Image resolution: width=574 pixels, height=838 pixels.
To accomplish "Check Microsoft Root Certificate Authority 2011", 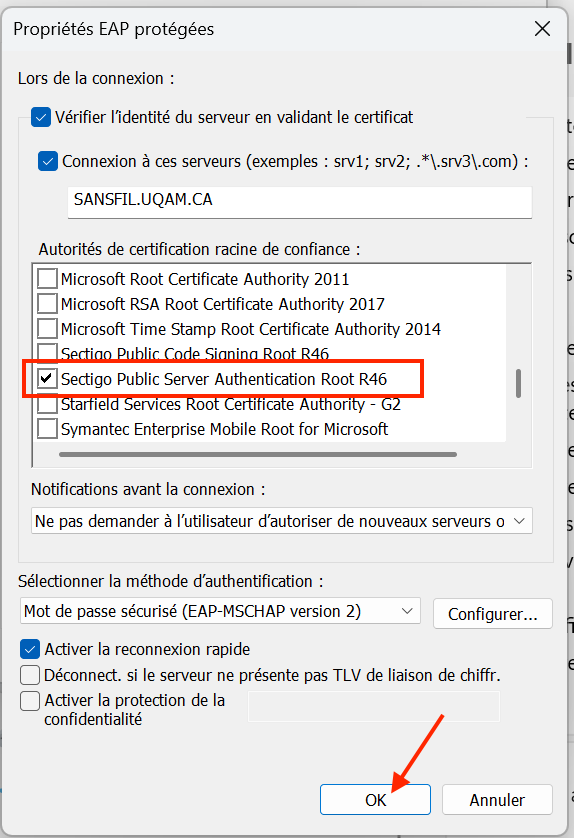I will pyautogui.click(x=47, y=278).
